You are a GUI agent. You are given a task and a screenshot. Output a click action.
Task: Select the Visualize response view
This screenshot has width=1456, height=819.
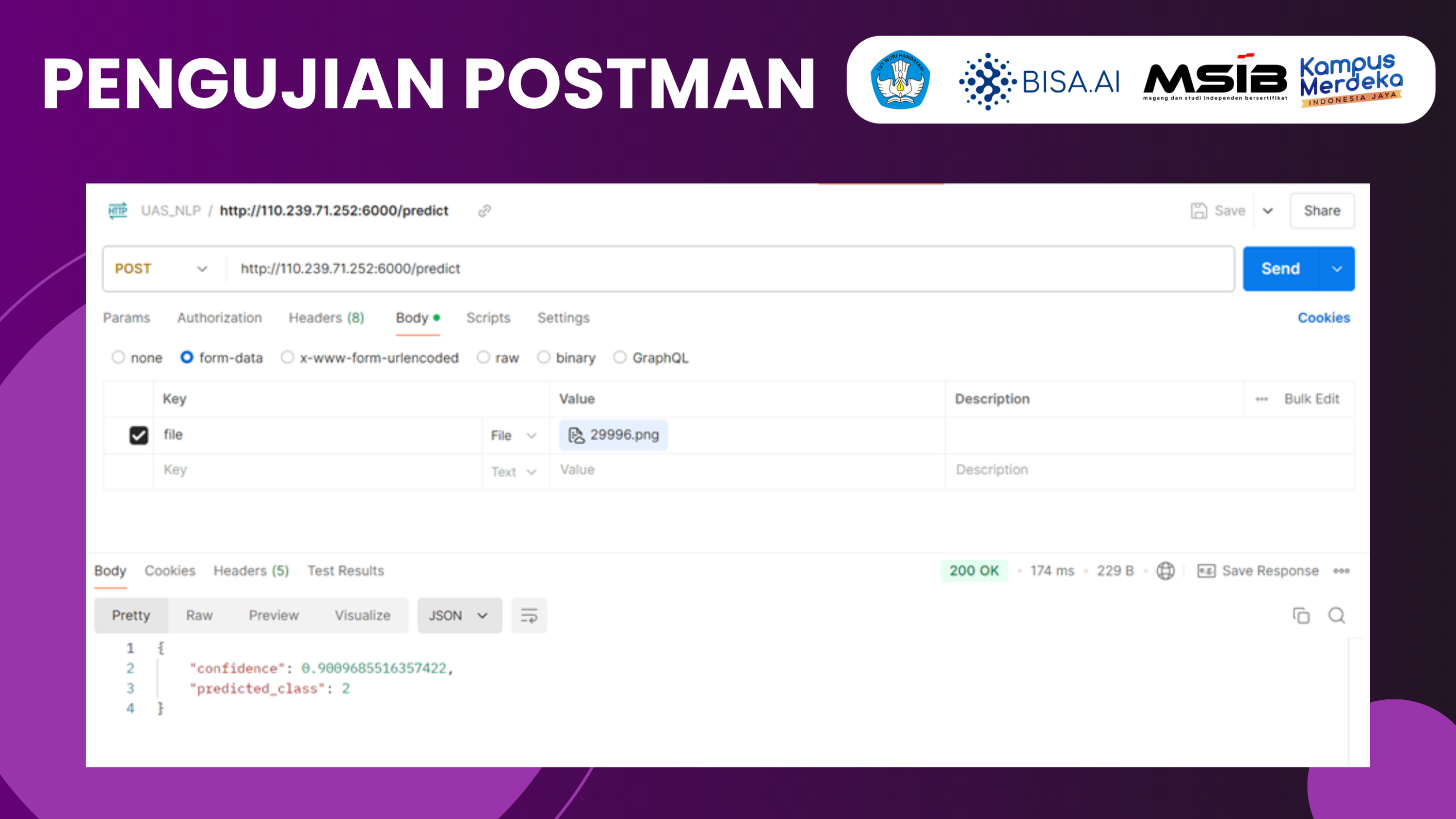click(x=362, y=616)
